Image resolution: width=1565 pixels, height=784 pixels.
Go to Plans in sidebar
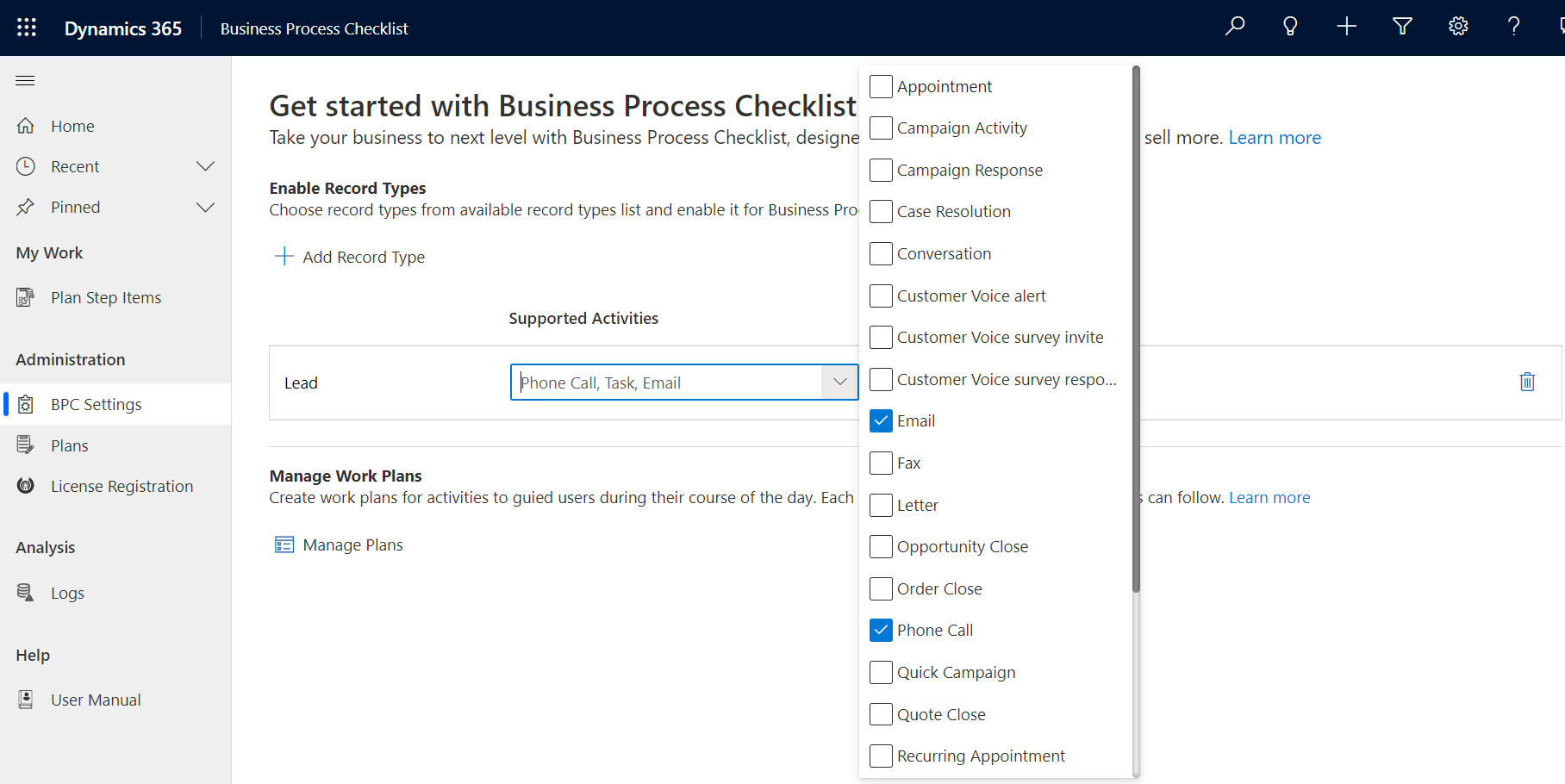click(115, 445)
